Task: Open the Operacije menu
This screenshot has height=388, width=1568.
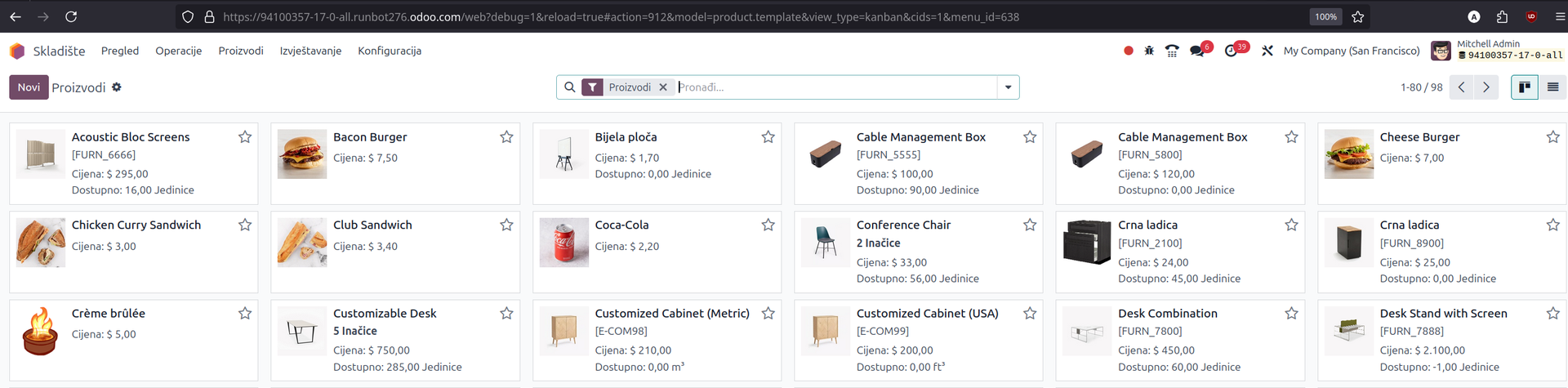Action: [178, 51]
